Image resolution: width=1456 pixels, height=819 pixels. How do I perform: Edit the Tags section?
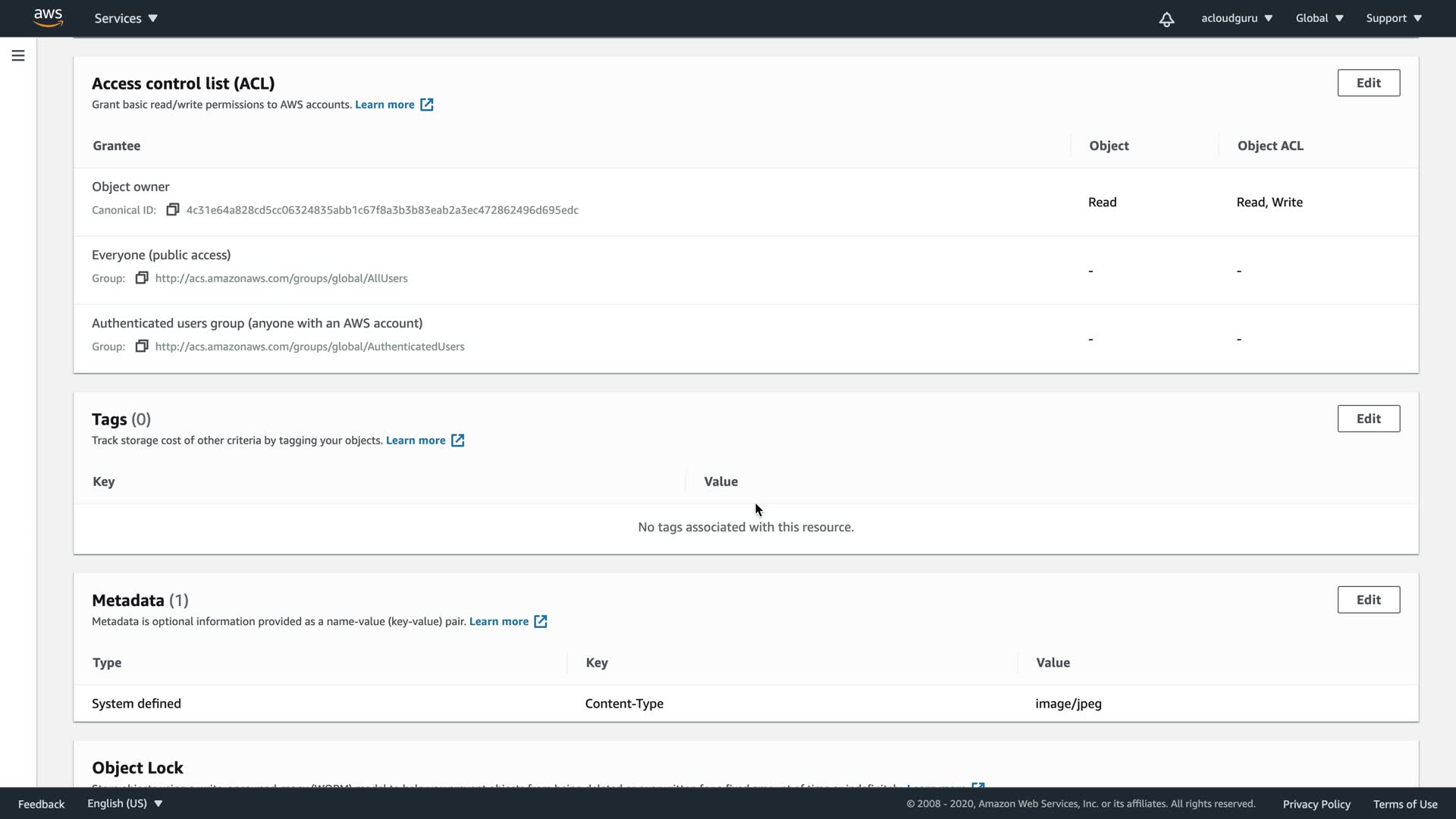click(1368, 419)
